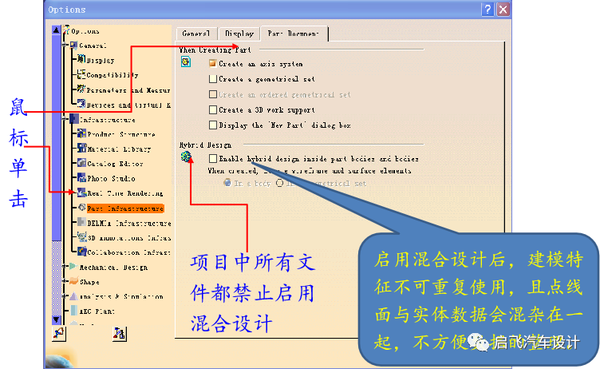The width and height of the screenshot is (600, 369).
Task: Close the Options dialog window
Action: 503,10
